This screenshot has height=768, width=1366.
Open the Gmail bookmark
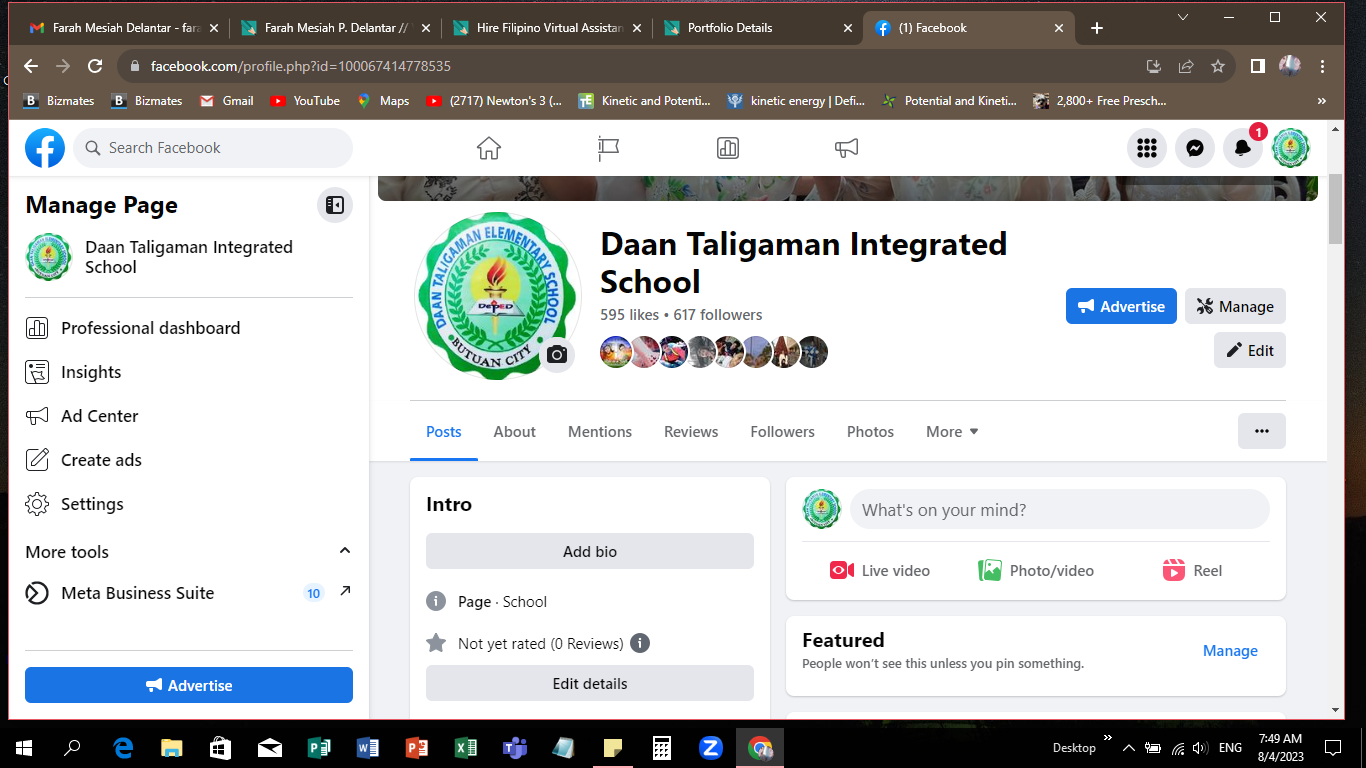click(x=226, y=101)
